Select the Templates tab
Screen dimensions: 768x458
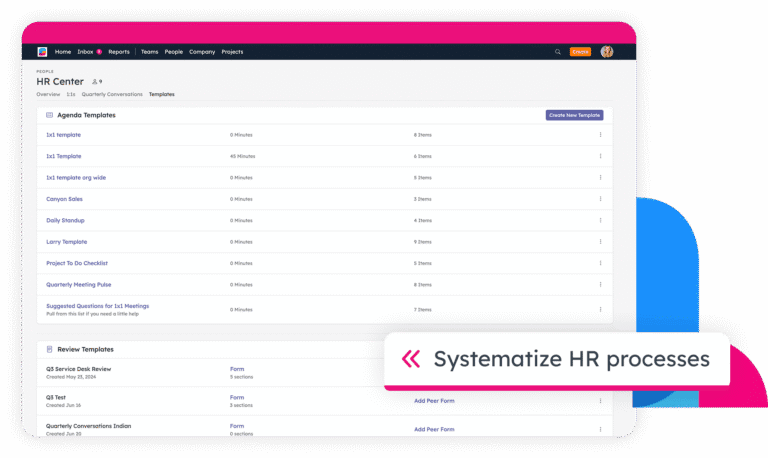[x=162, y=94]
